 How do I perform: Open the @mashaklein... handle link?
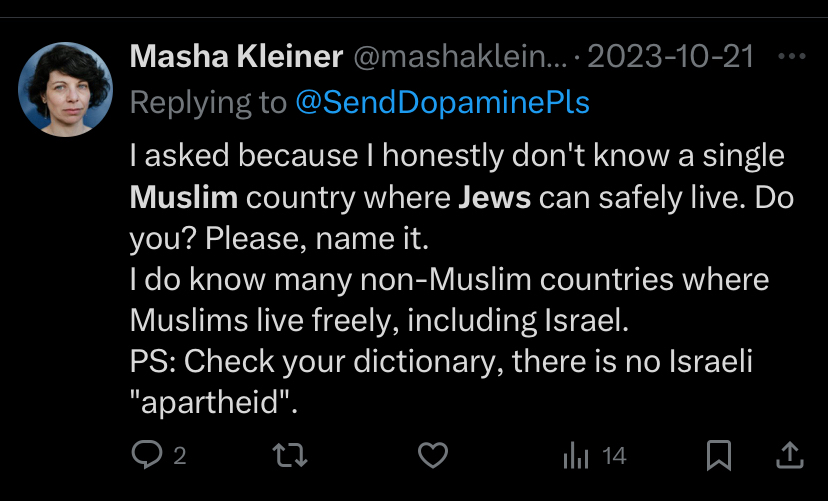coord(459,56)
